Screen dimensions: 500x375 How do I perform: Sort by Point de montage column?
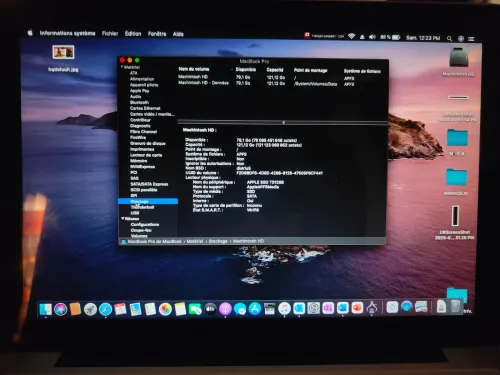tap(310, 70)
